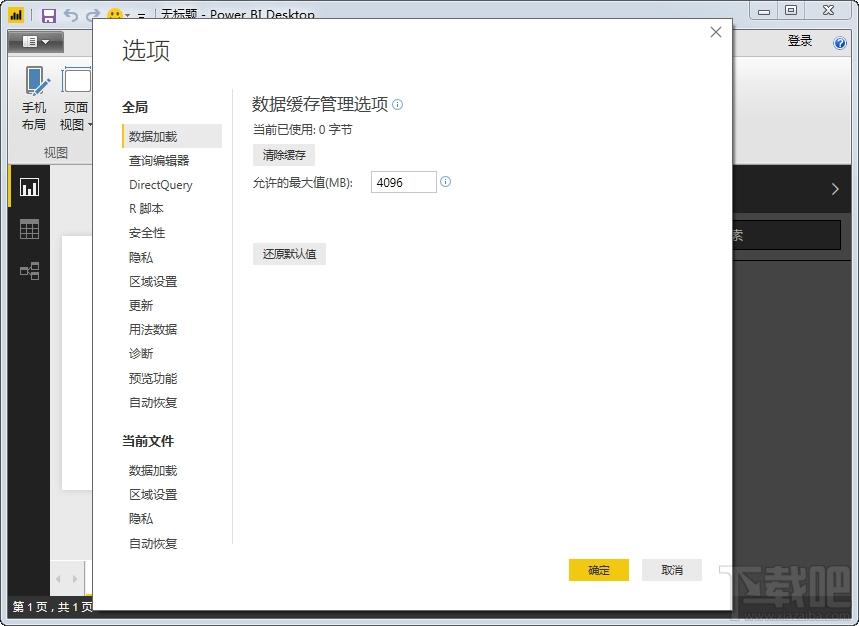Click the info icon beside the 4096 field
This screenshot has height=626, width=859.
[445, 181]
